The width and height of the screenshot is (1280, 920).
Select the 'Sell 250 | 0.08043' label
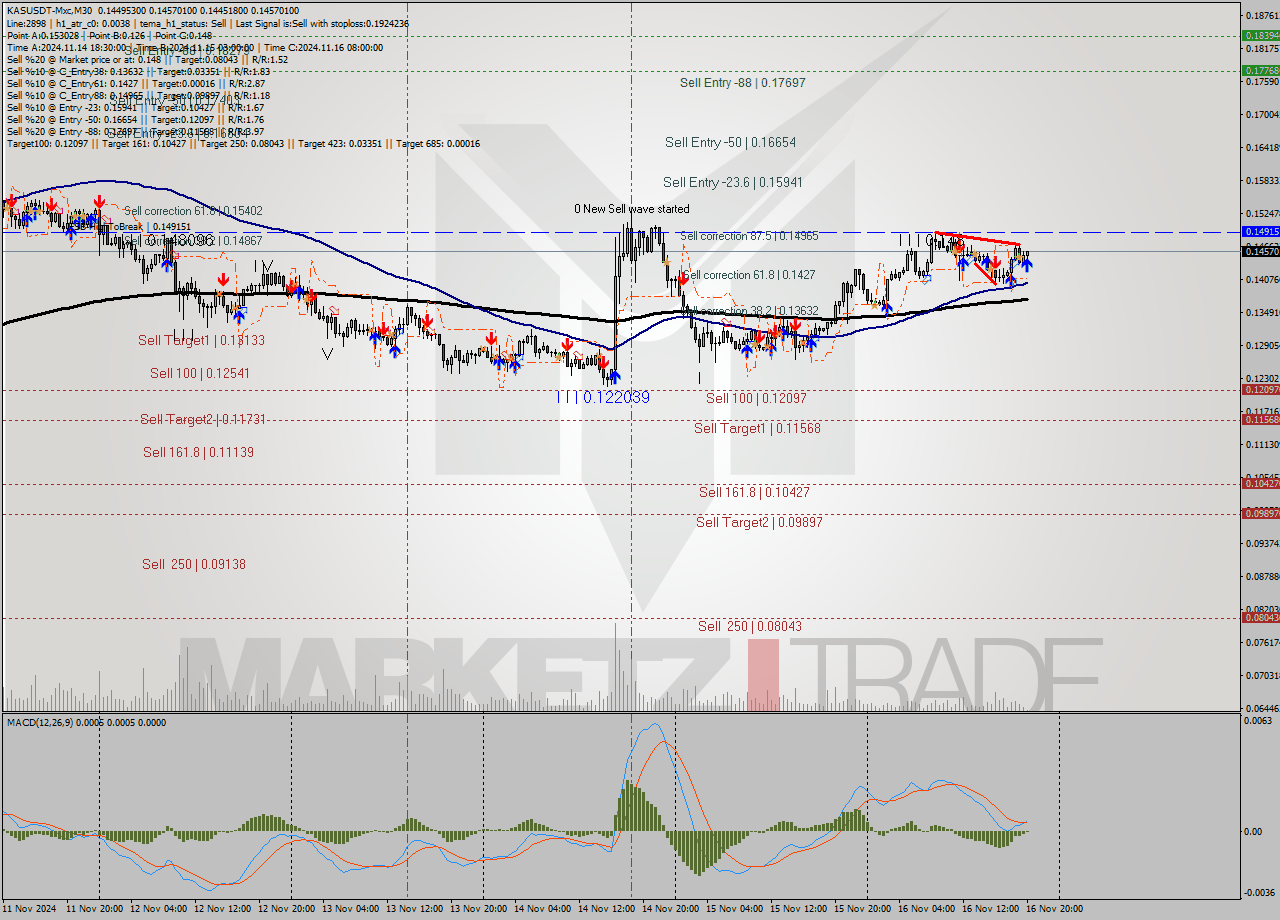750,626
